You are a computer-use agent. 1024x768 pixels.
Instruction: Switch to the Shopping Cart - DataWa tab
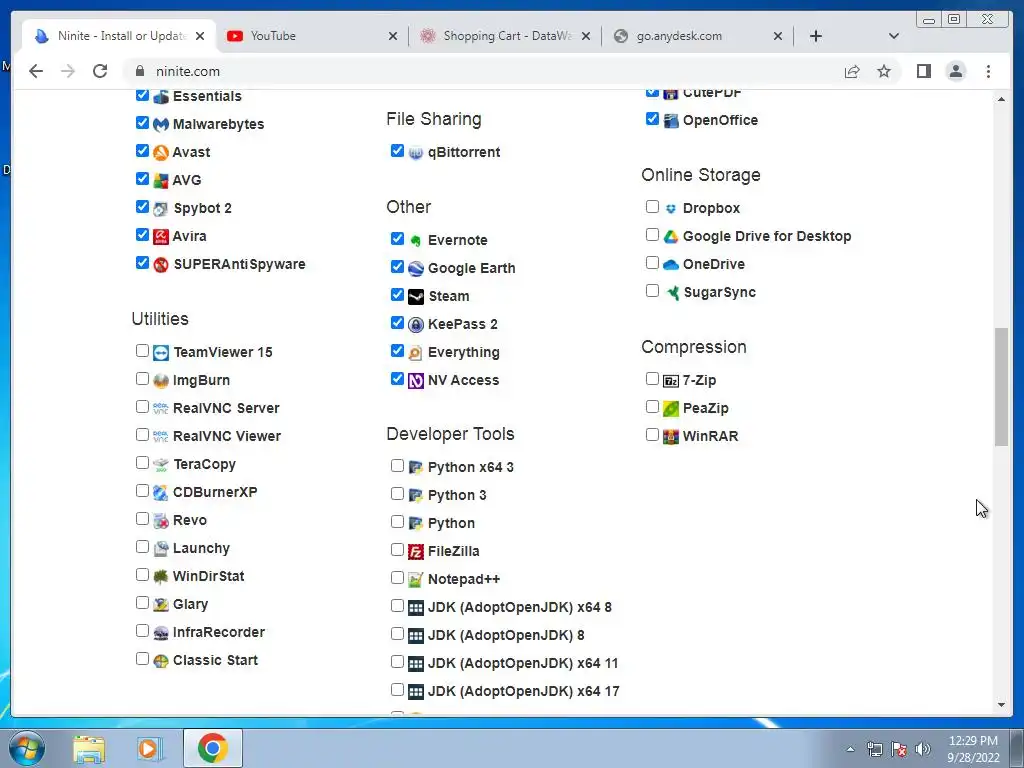pos(505,36)
